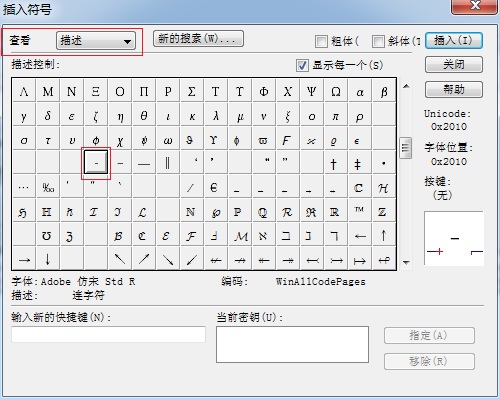Select the double-struck C ℂ symbol
Viewport: 500px width, 399px height.
359,187
